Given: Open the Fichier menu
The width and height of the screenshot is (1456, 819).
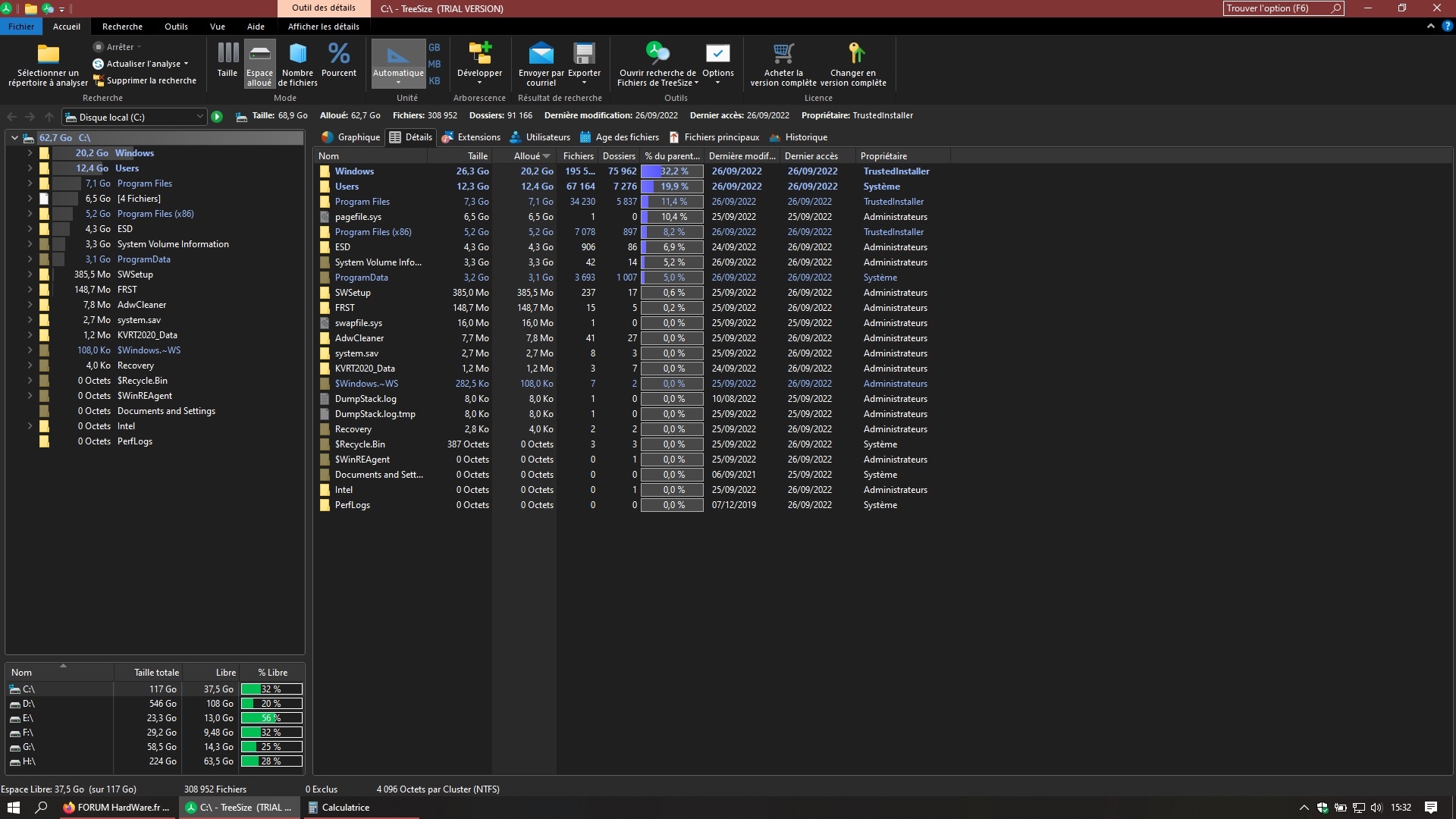Looking at the screenshot, I should point(21,27).
